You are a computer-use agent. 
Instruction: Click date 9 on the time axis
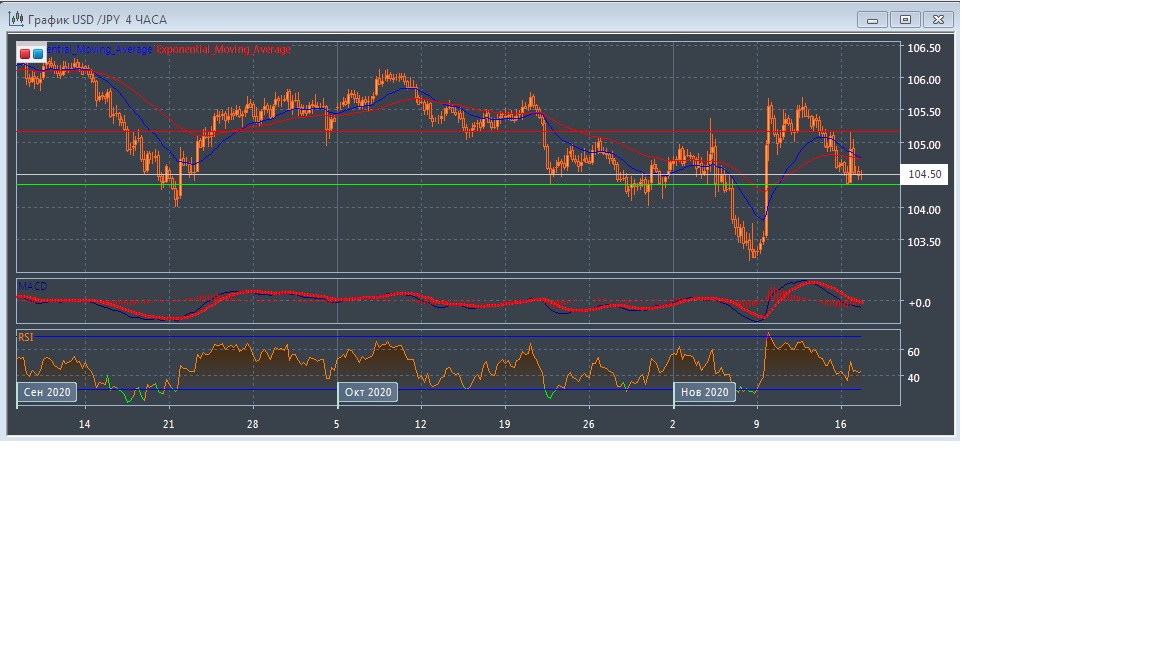pyautogui.click(x=757, y=424)
